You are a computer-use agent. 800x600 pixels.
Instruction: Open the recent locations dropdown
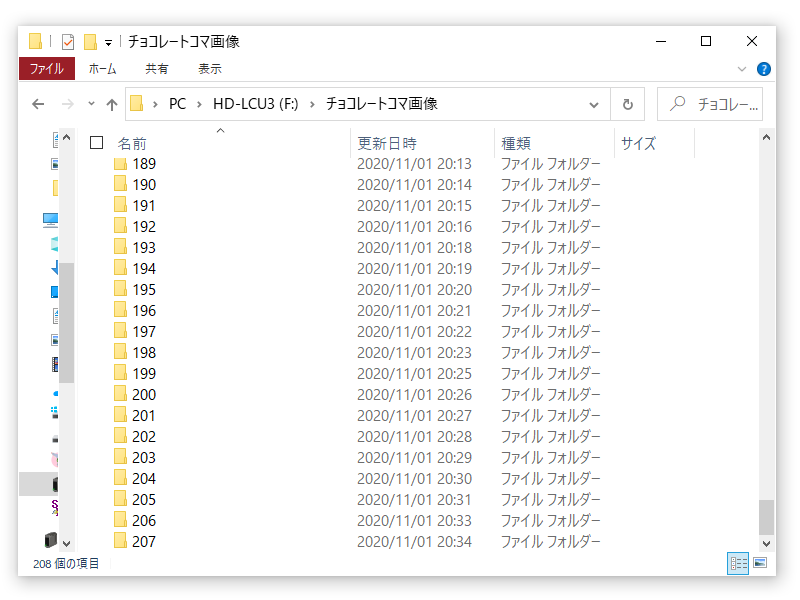(91, 104)
